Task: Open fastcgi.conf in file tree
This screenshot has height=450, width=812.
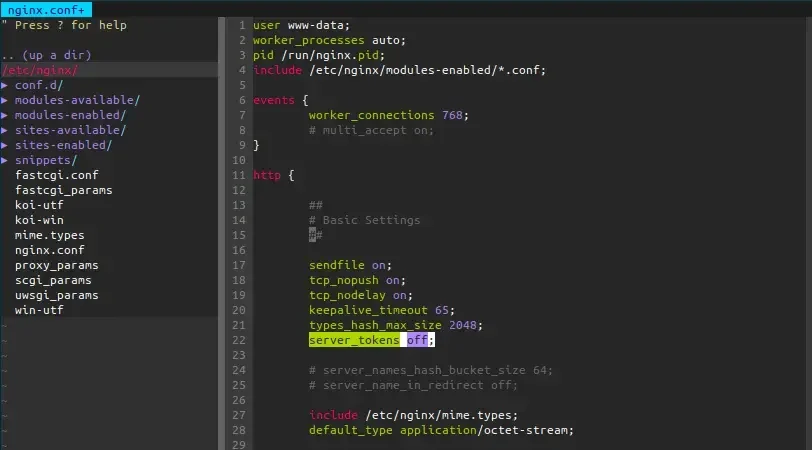Action: tap(56, 175)
